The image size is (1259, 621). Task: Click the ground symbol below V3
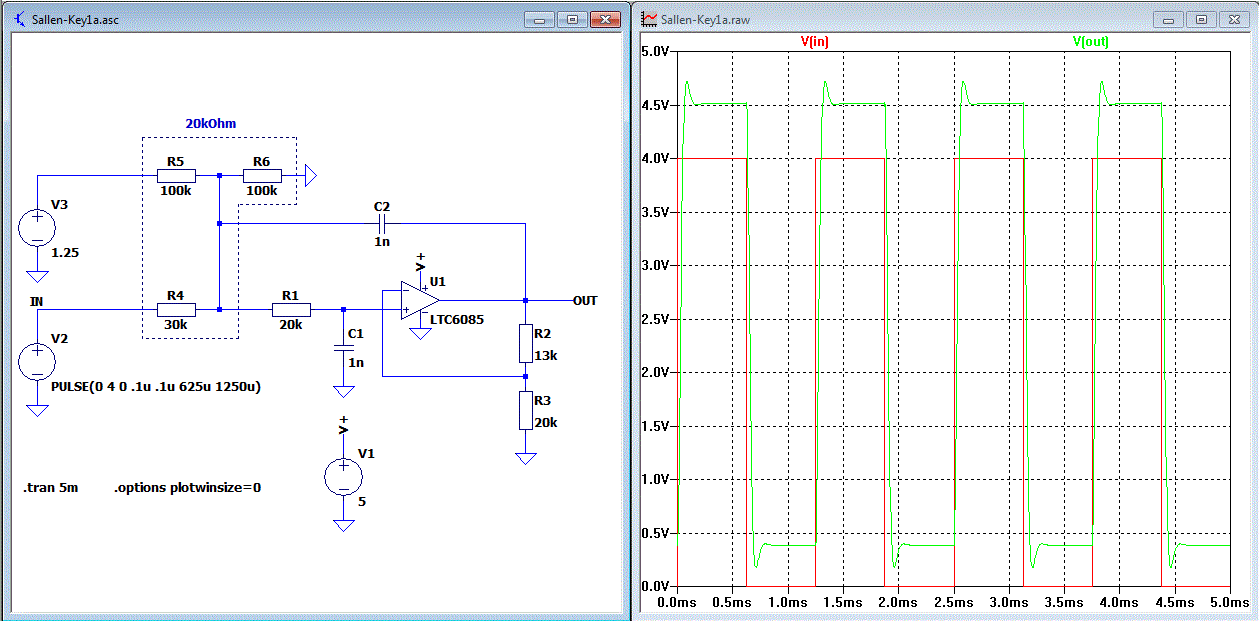(x=38, y=276)
